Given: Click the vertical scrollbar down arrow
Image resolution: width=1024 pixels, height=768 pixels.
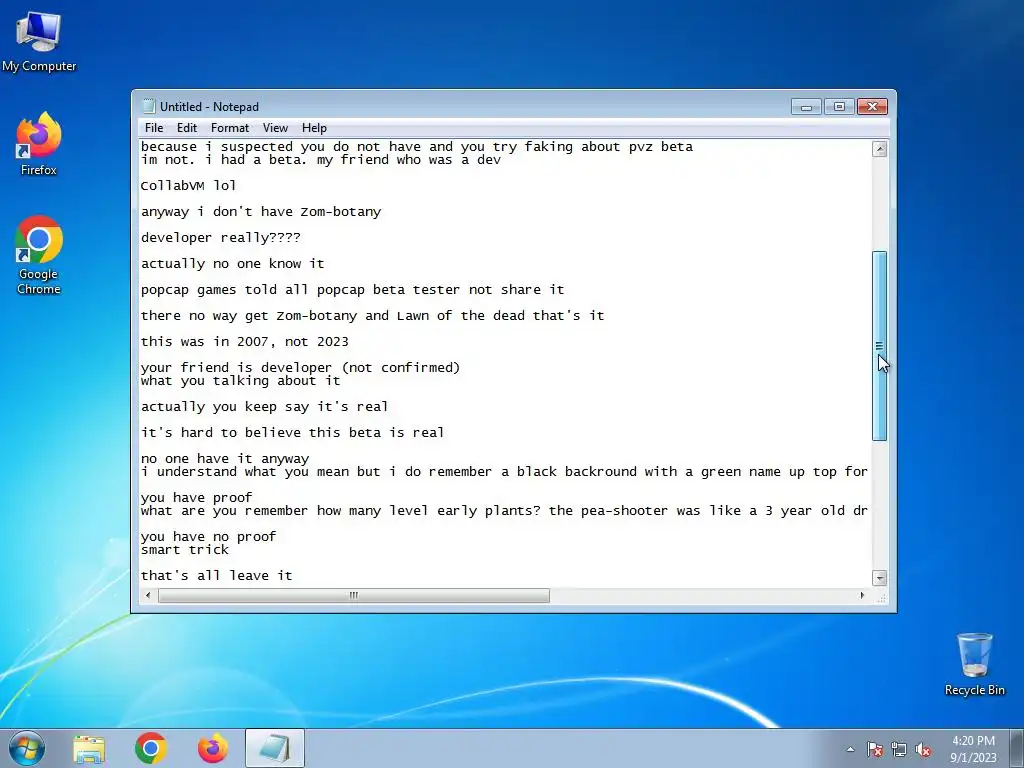Looking at the screenshot, I should tap(880, 578).
